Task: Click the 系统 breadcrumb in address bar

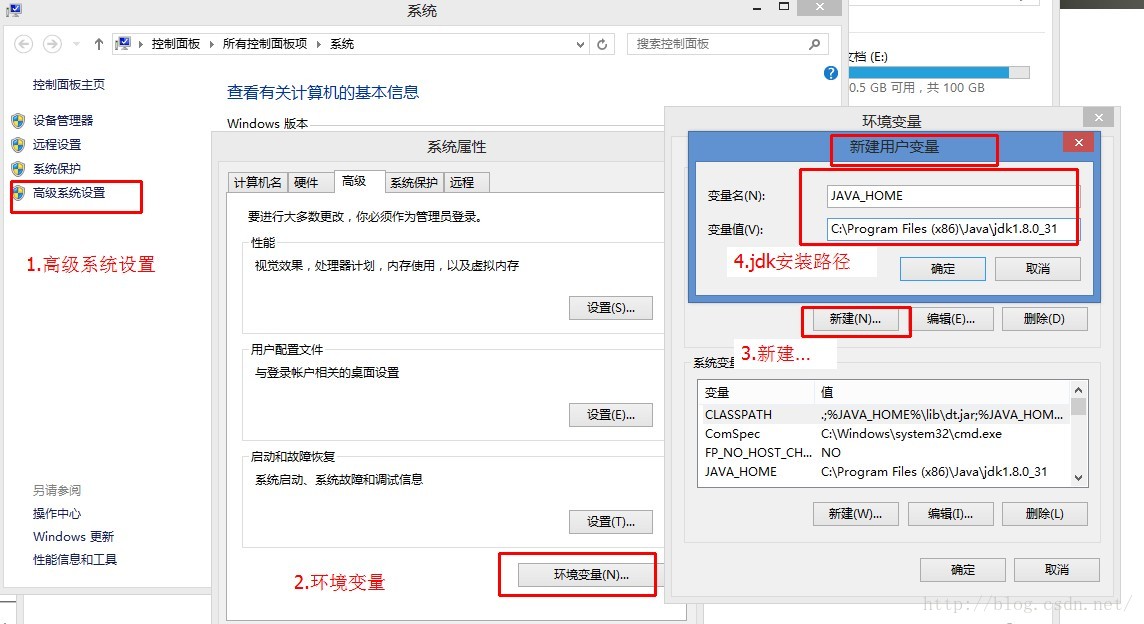Action: 342,45
